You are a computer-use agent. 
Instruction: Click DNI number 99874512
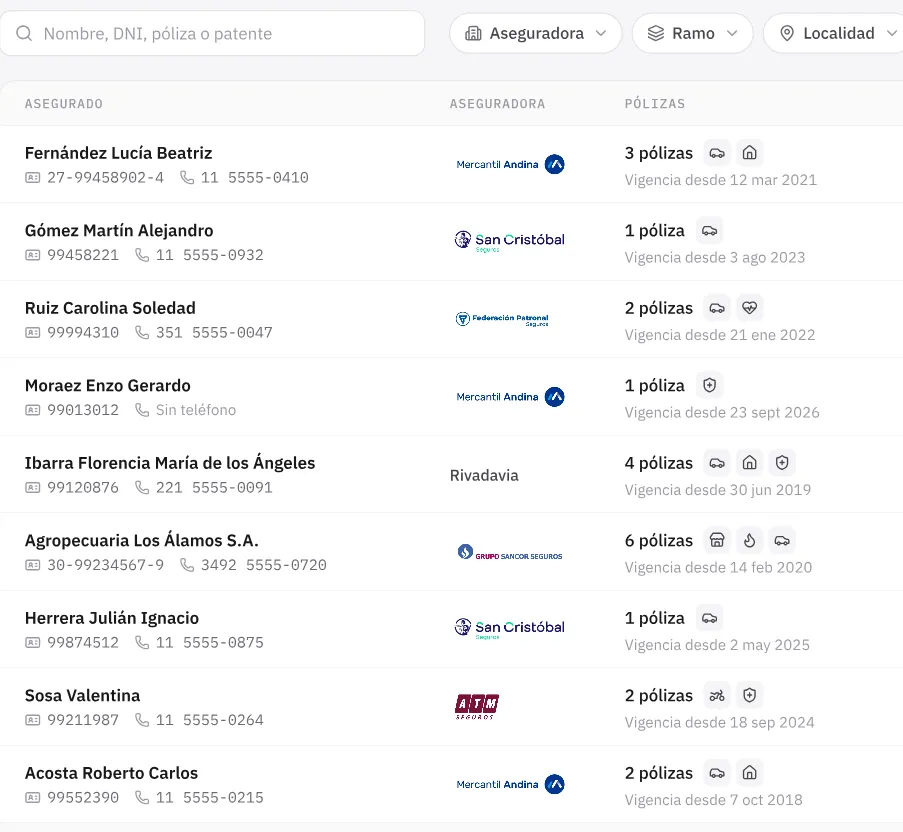click(83, 643)
